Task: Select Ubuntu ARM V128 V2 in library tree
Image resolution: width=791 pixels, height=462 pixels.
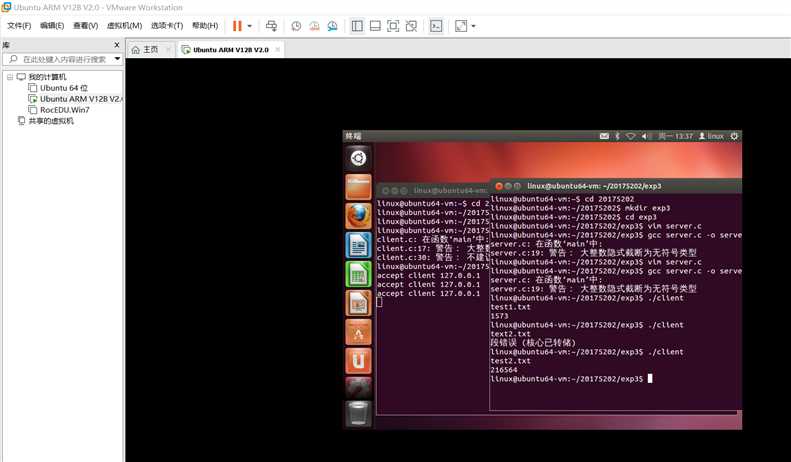Action: [81, 99]
